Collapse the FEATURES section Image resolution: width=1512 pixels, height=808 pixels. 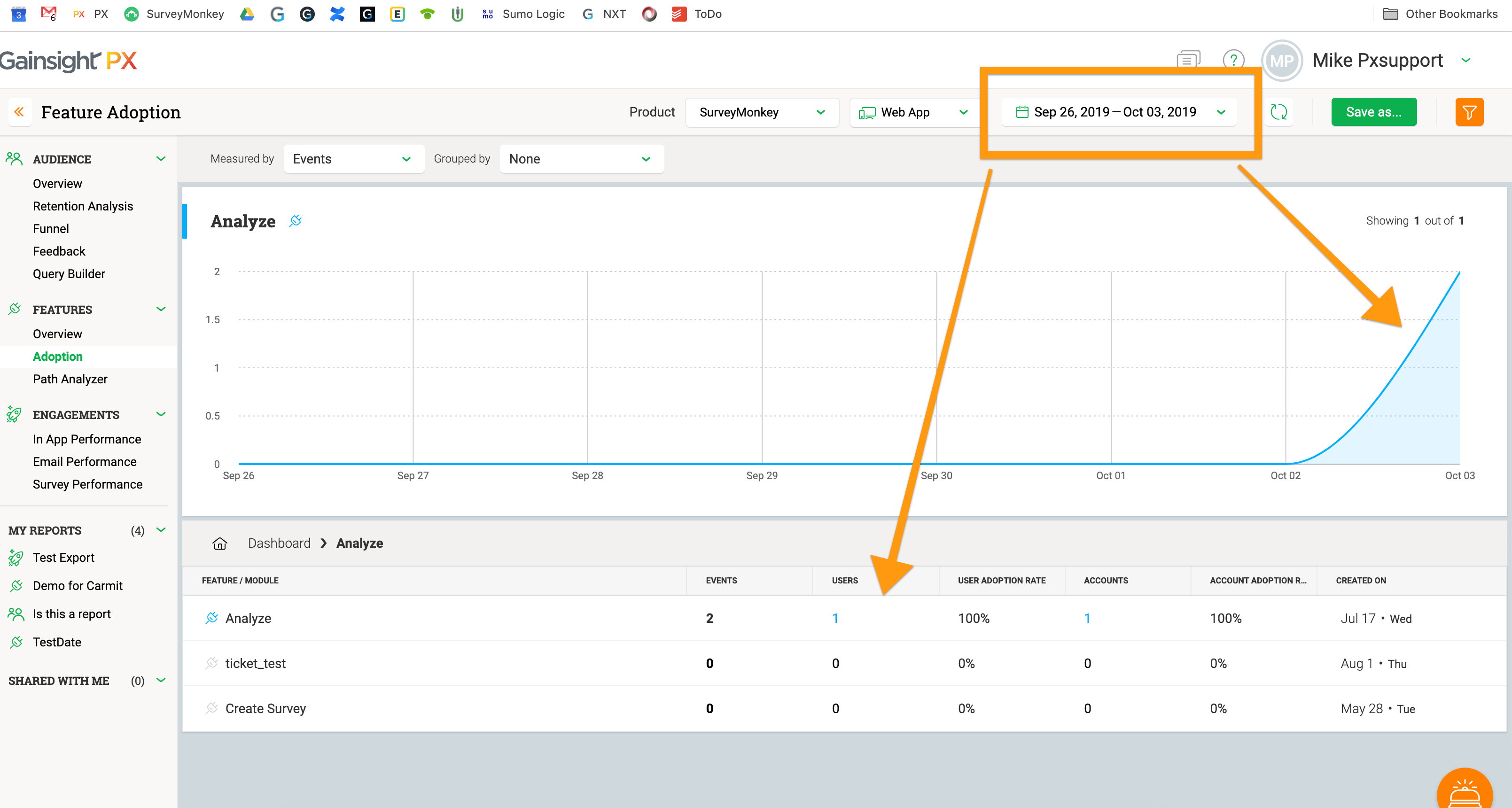click(161, 309)
